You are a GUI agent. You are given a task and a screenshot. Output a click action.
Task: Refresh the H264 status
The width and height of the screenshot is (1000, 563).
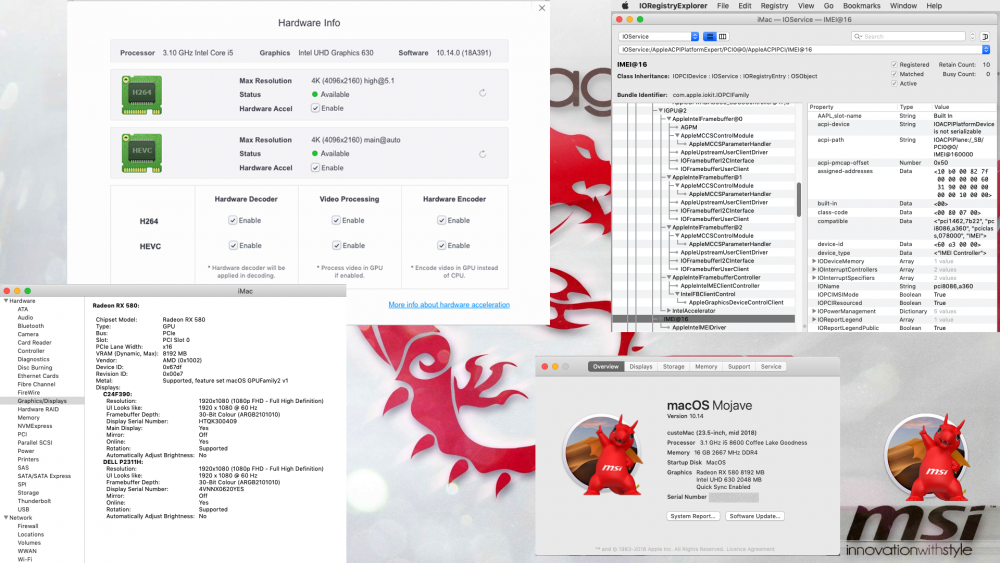click(x=483, y=93)
